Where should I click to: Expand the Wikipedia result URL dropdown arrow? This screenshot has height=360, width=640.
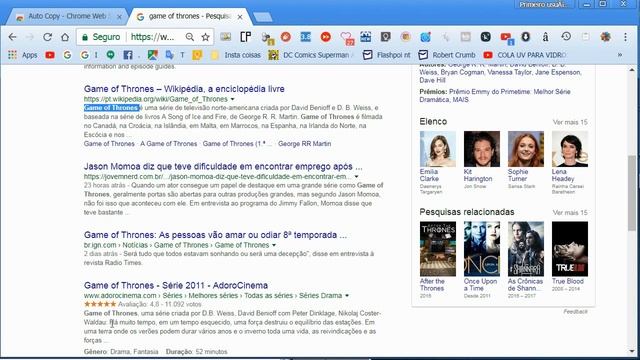tap(233, 99)
